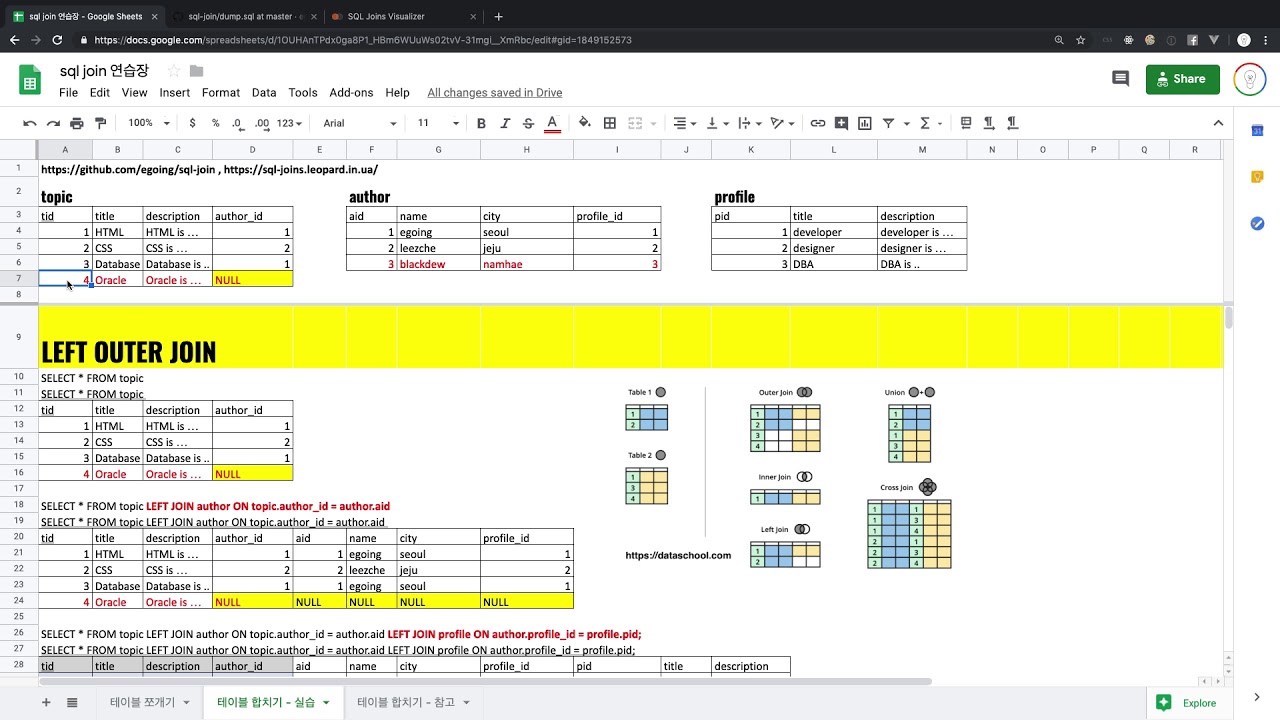The image size is (1280, 720).
Task: Click the Add Sheet plus icon
Action: (46, 702)
